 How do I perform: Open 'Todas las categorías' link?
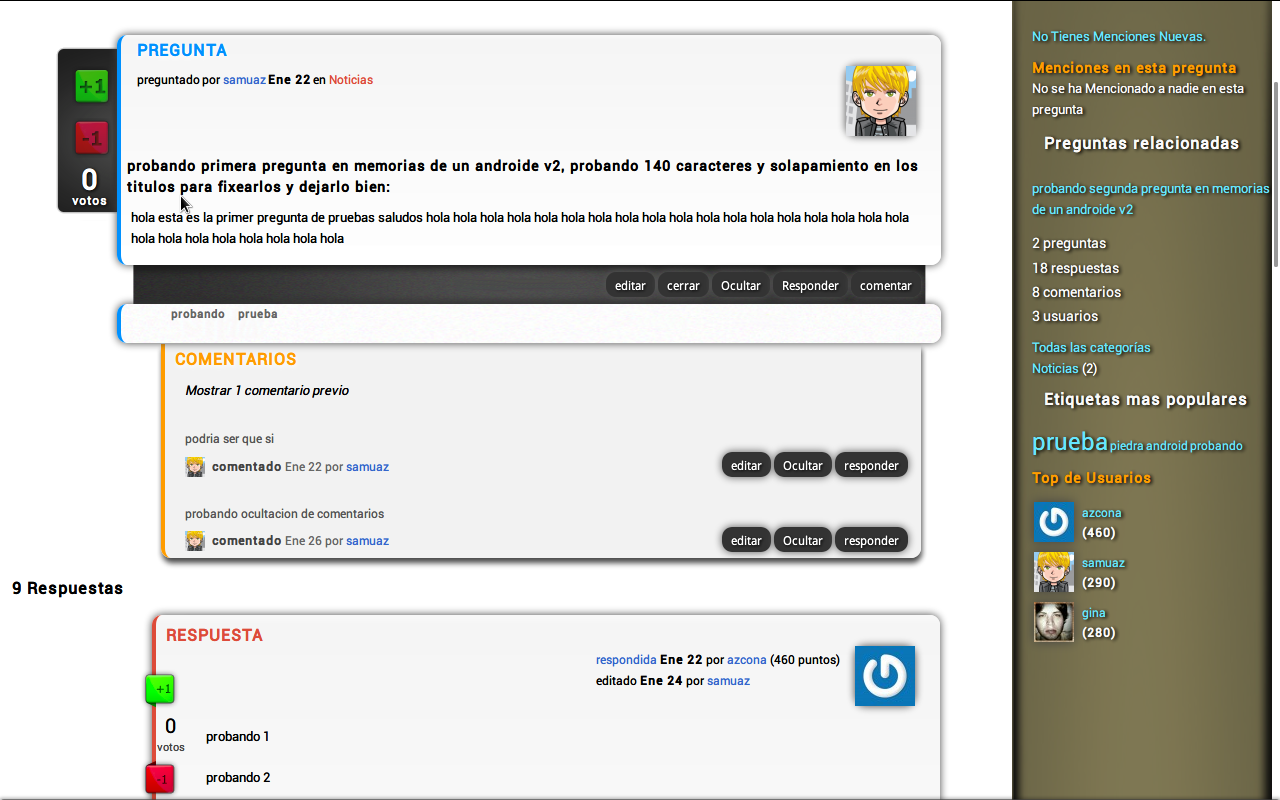click(x=1091, y=348)
